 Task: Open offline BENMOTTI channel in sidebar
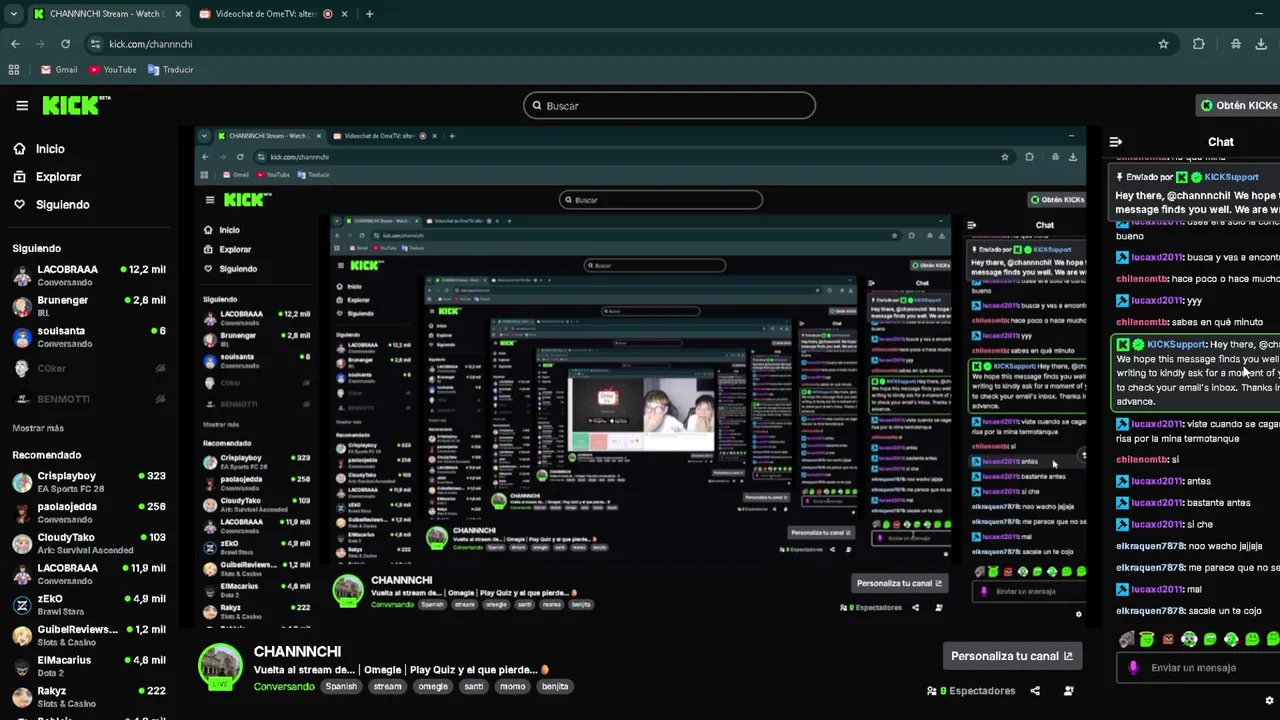tap(89, 399)
